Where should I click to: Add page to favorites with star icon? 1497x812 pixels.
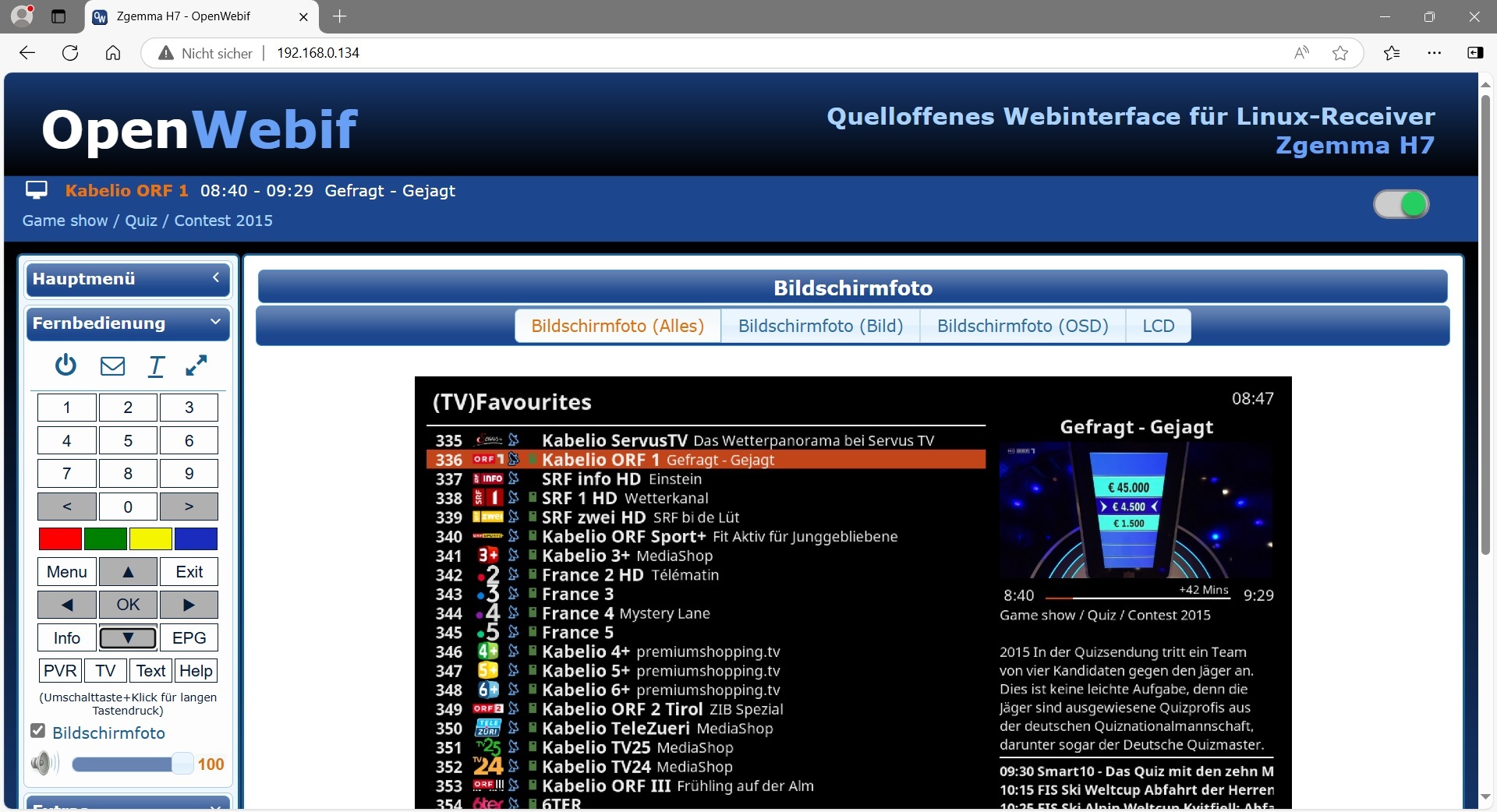tap(1340, 53)
